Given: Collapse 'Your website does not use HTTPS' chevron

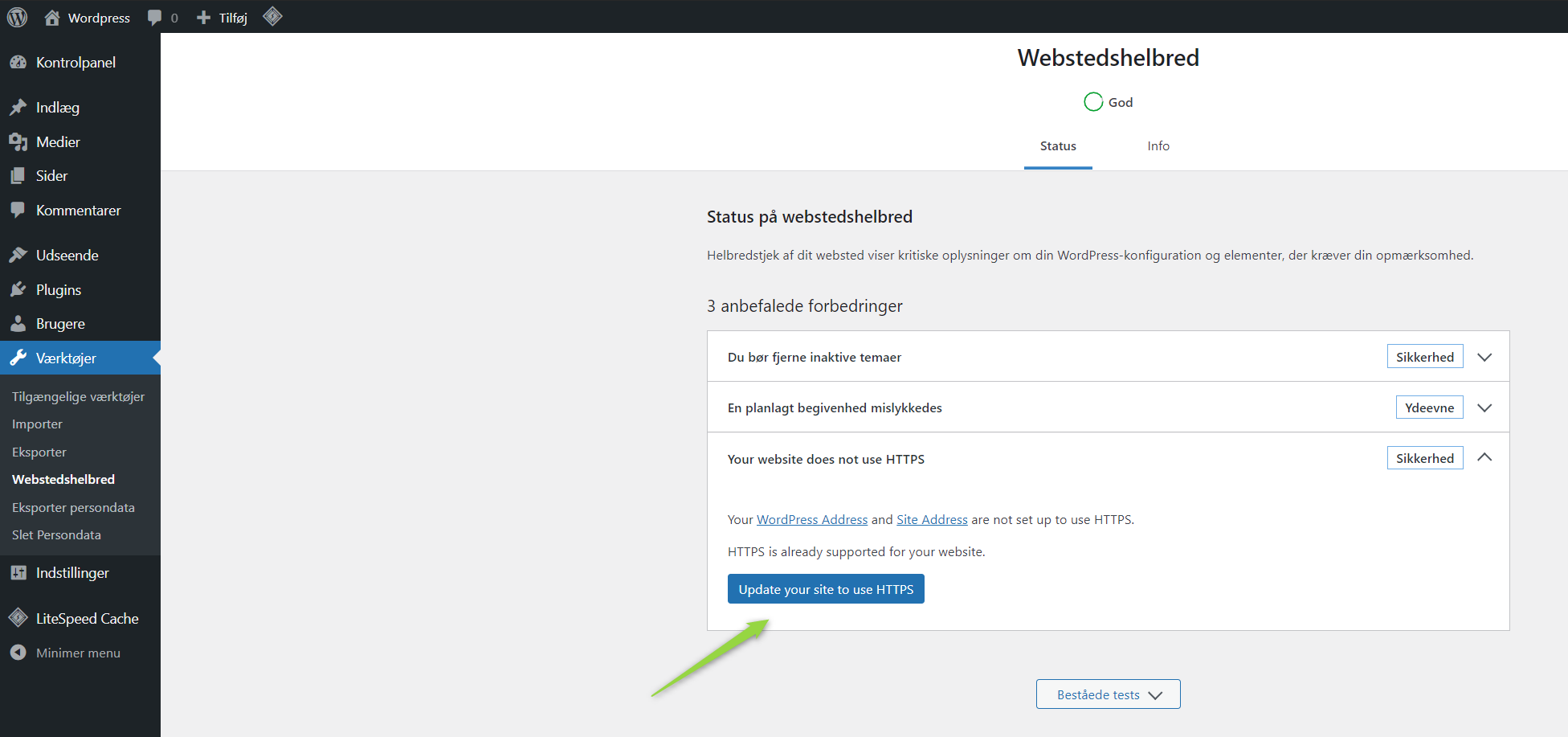Looking at the screenshot, I should pyautogui.click(x=1484, y=457).
